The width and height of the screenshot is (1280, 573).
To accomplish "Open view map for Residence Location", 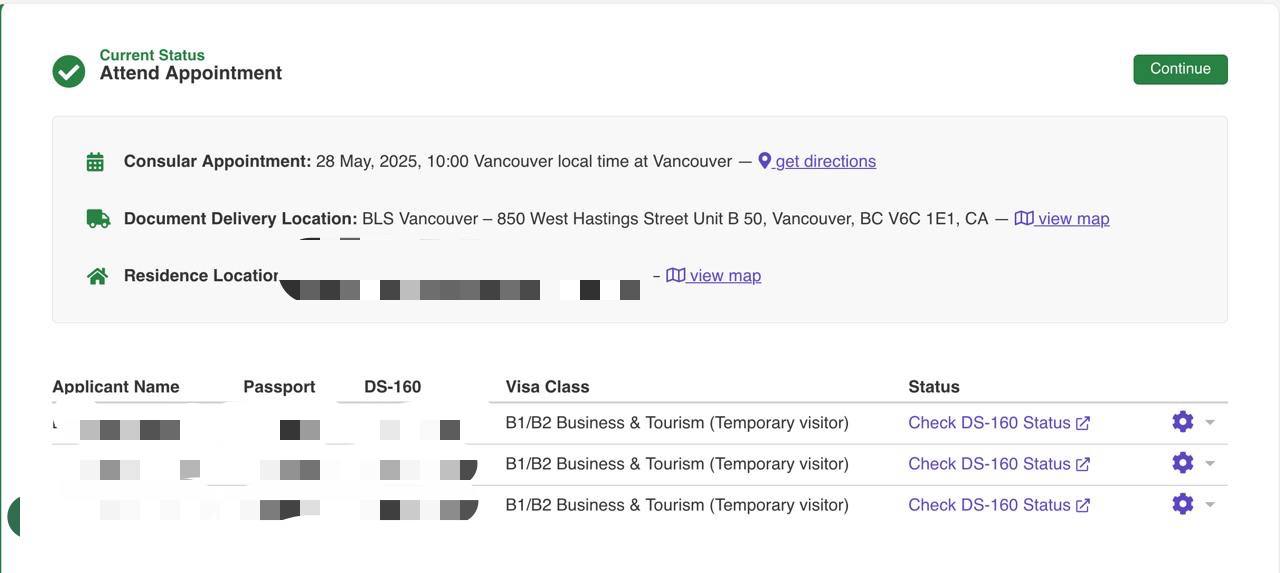I will 714,275.
